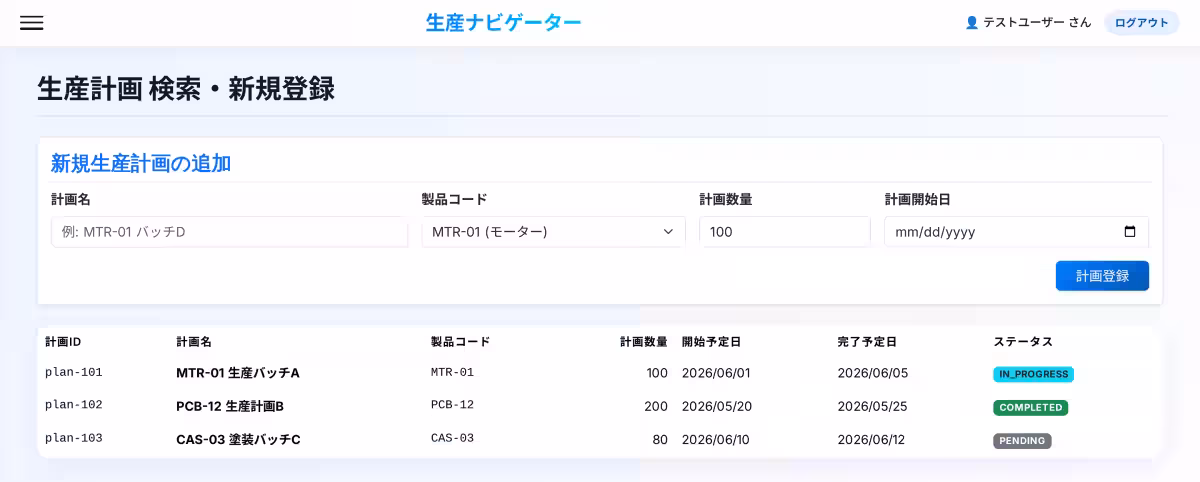Screen dimensions: 1200x482
Task: Focus the 計画名 text input field
Action: pyautogui.click(x=229, y=232)
